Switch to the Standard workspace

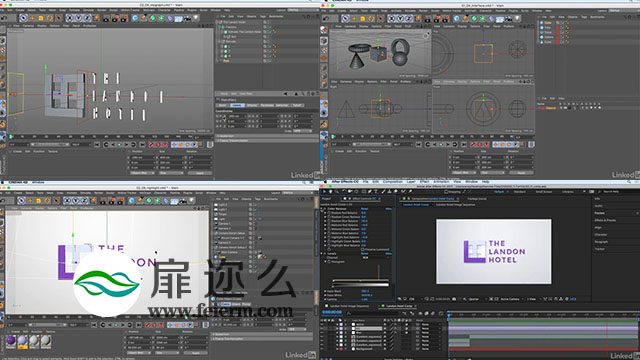click(520, 191)
